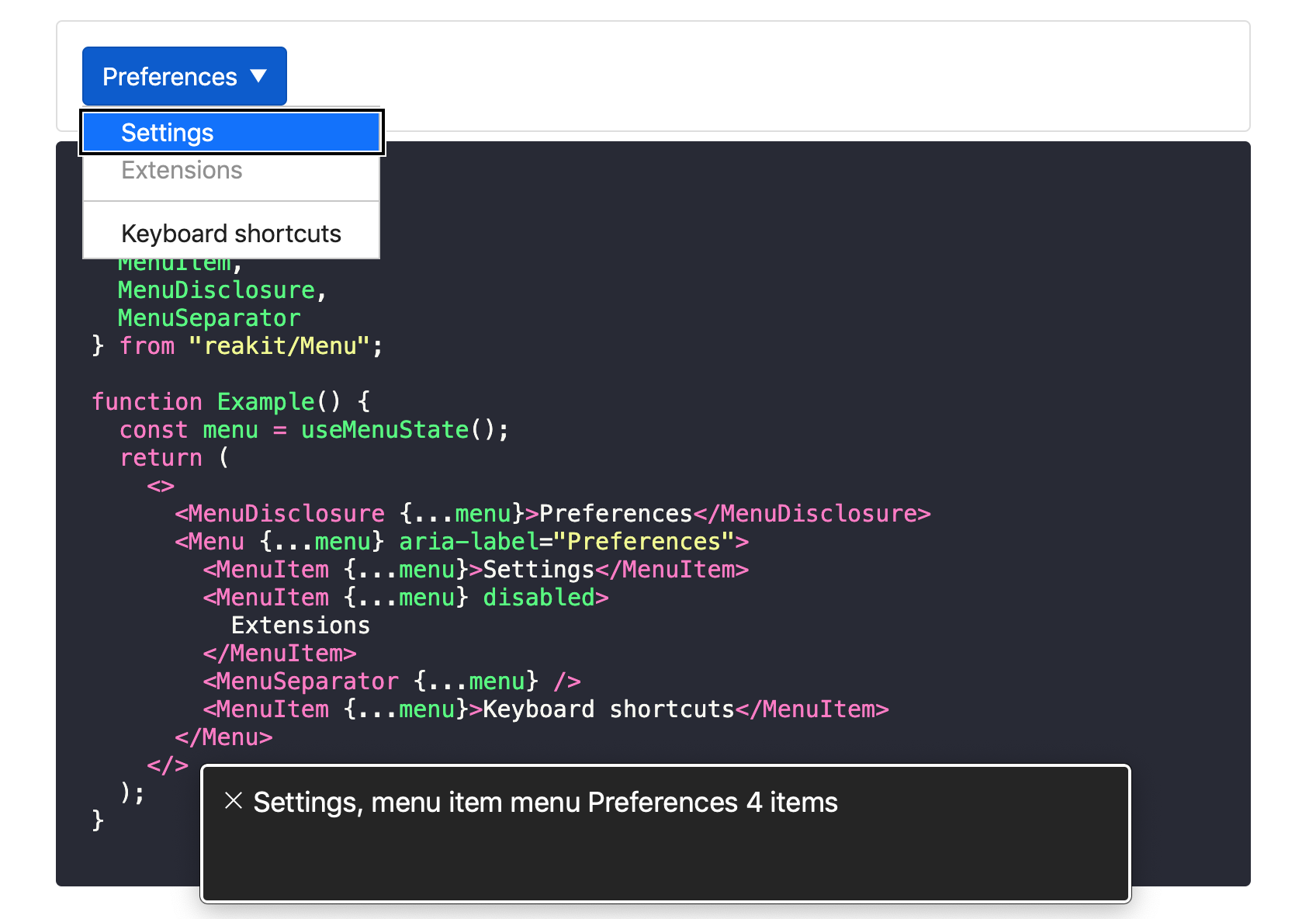Click the <MenuSeparator {...menu} /> line
The image size is (1316, 919).
click(x=392, y=681)
